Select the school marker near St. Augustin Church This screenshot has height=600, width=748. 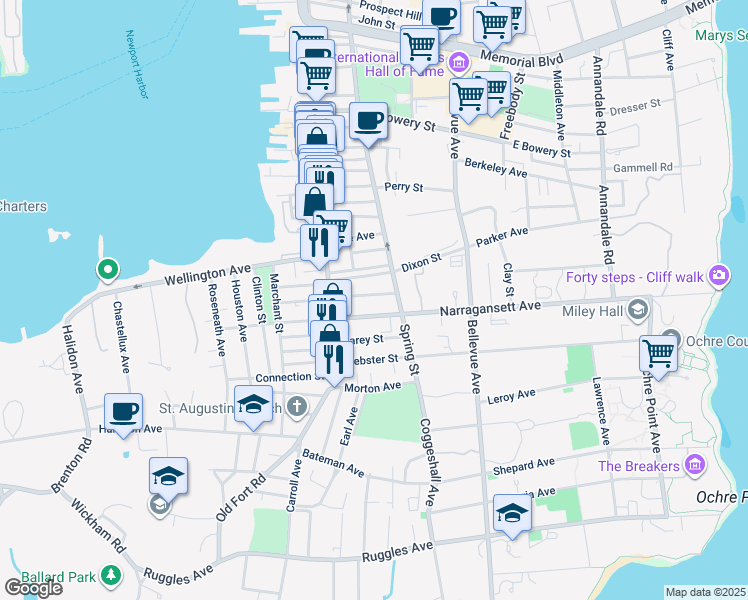pyautogui.click(x=253, y=405)
